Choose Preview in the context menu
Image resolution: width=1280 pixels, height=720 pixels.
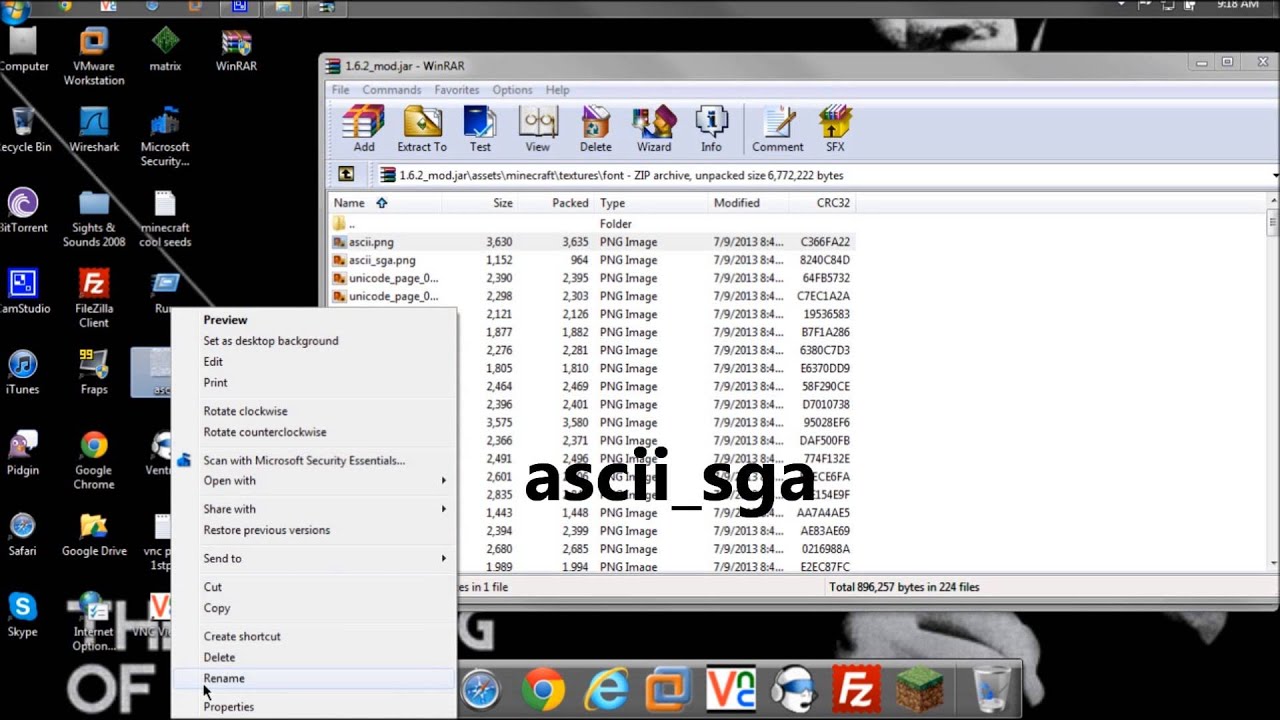tap(314, 320)
